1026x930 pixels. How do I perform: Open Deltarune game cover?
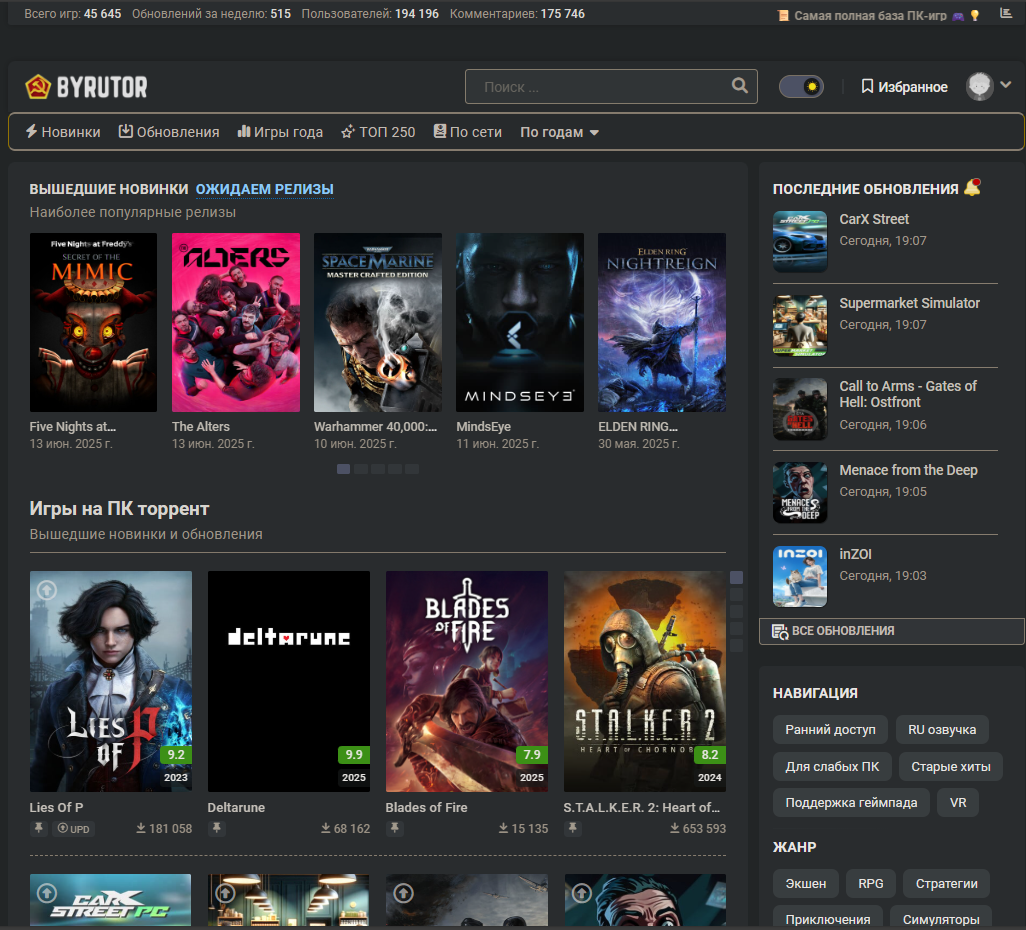pos(289,681)
